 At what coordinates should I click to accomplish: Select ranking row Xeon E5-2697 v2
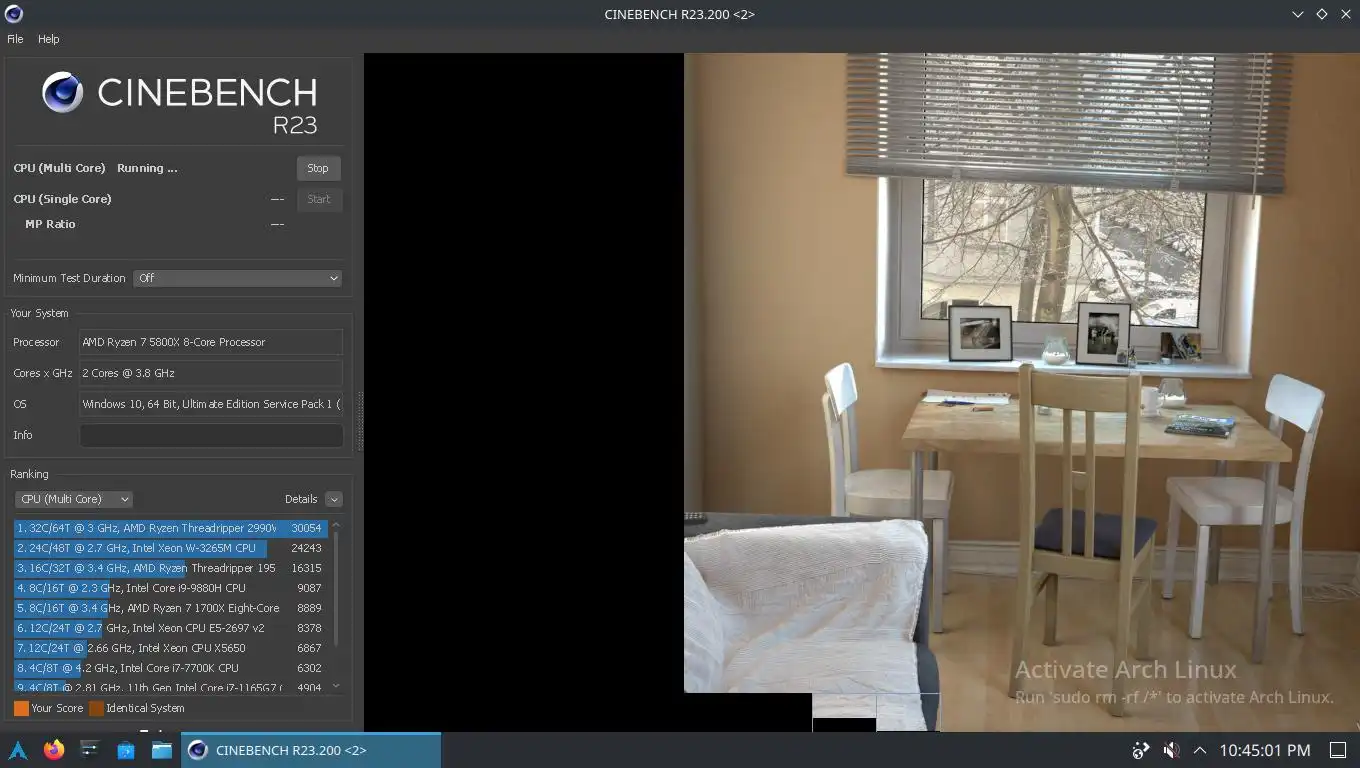(170, 628)
